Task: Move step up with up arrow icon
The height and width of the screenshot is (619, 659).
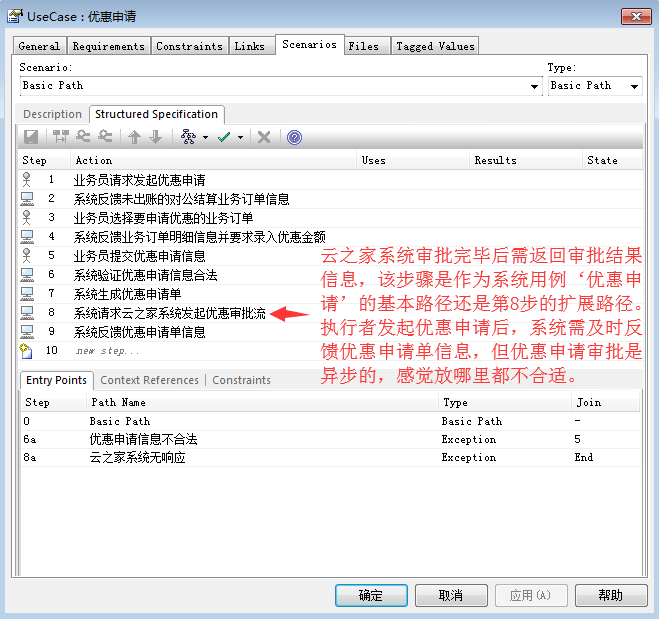Action: point(134,137)
